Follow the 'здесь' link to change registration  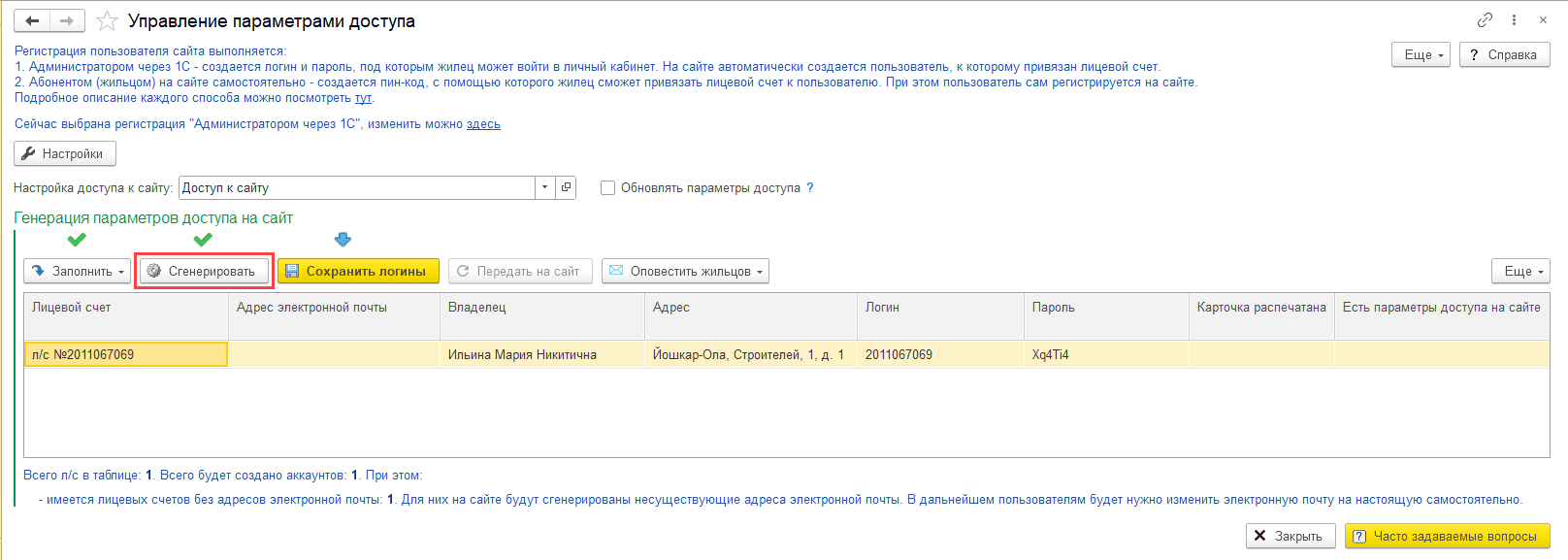click(483, 124)
